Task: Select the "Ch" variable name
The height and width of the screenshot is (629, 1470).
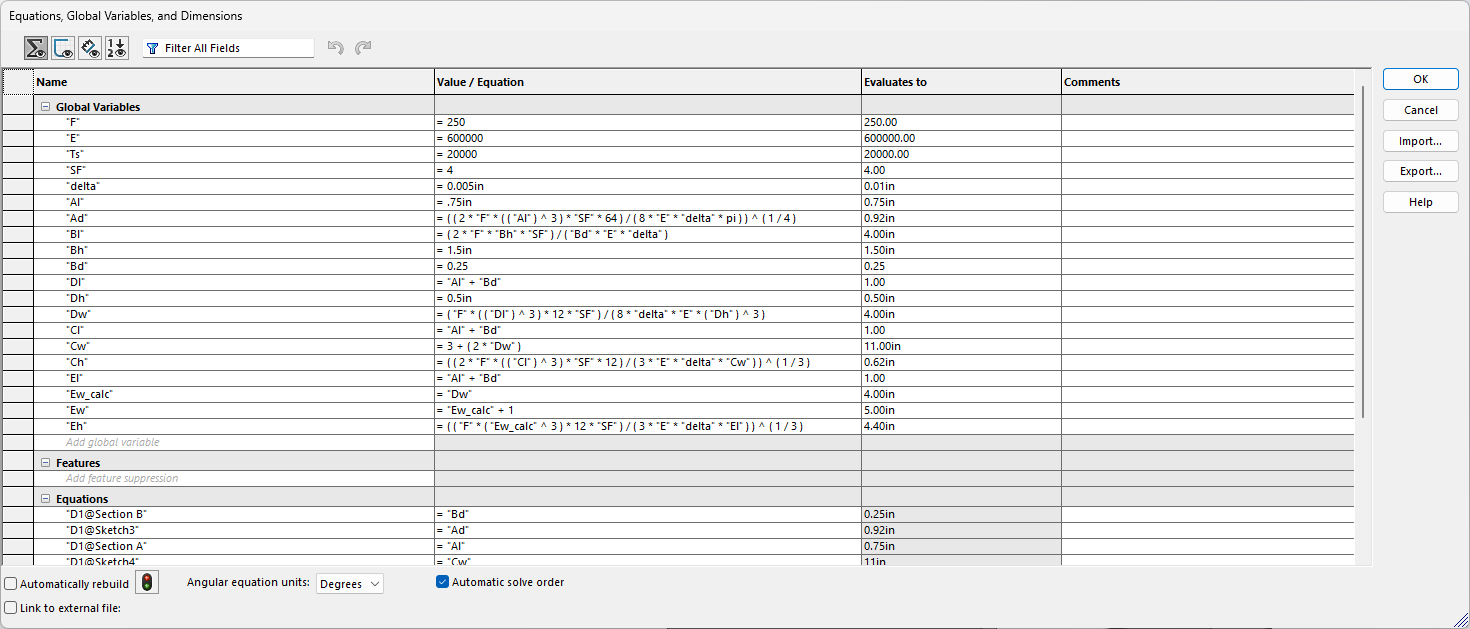Action: point(75,362)
